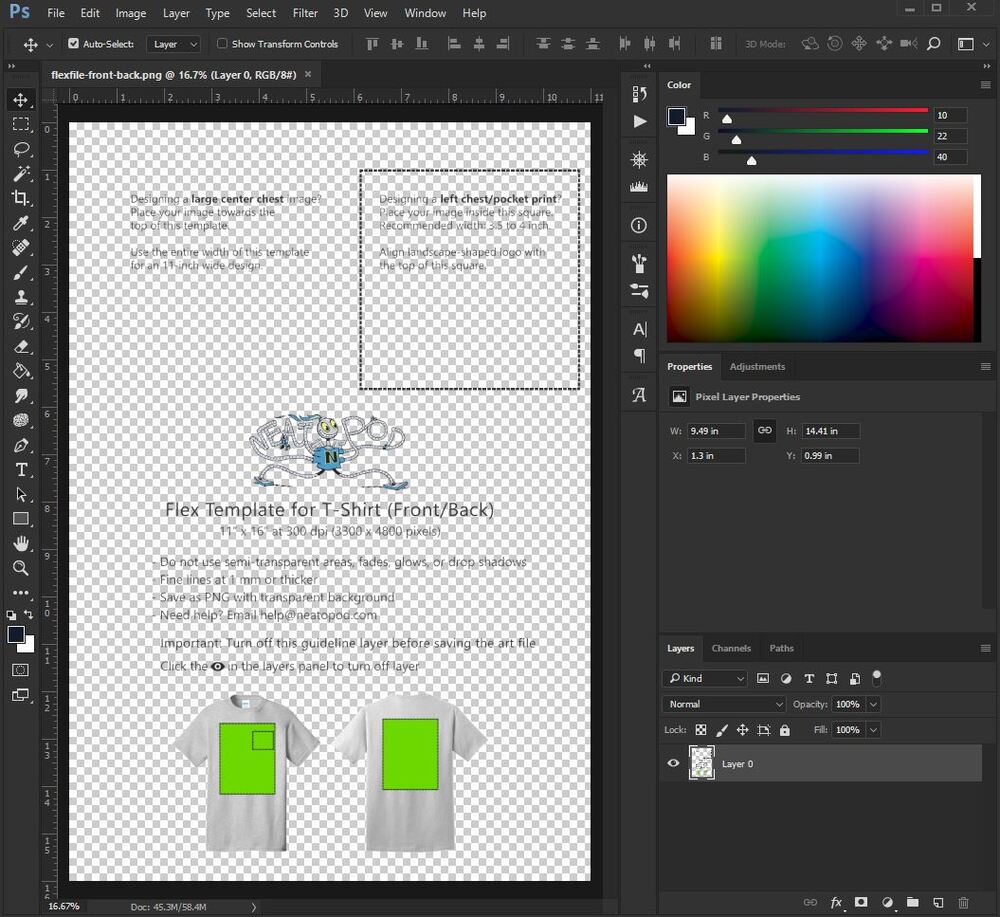This screenshot has width=1000, height=917.
Task: Select the Rectangle shape tool
Action: click(x=20, y=518)
